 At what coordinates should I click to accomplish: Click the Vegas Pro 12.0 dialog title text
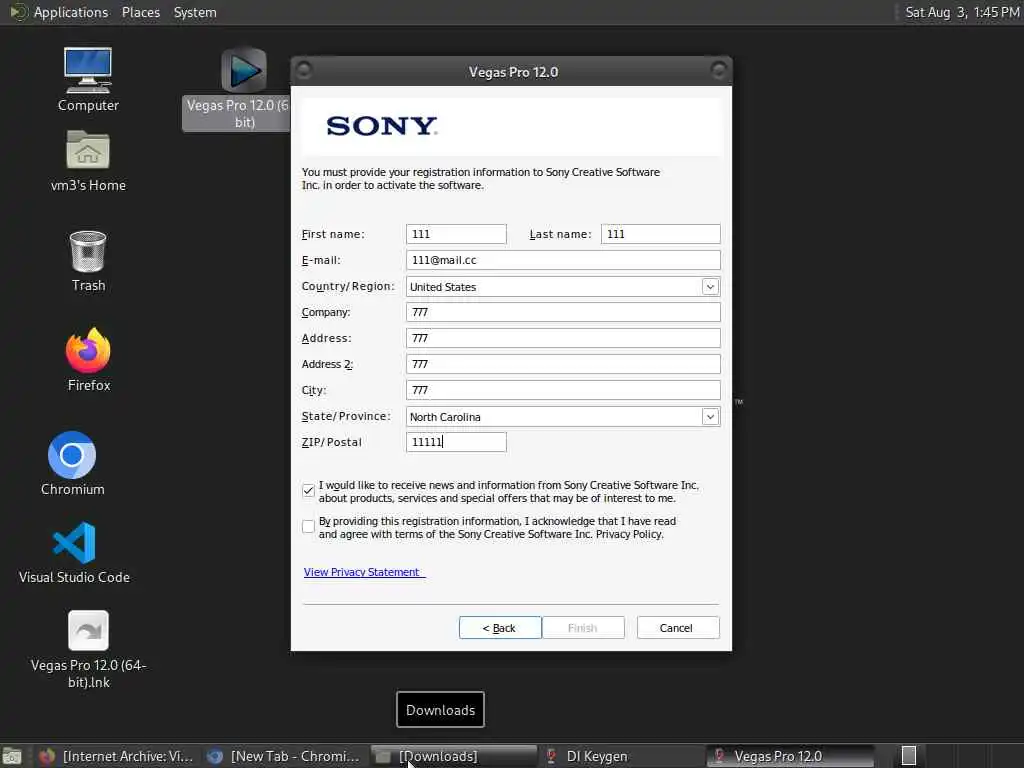pyautogui.click(x=513, y=72)
